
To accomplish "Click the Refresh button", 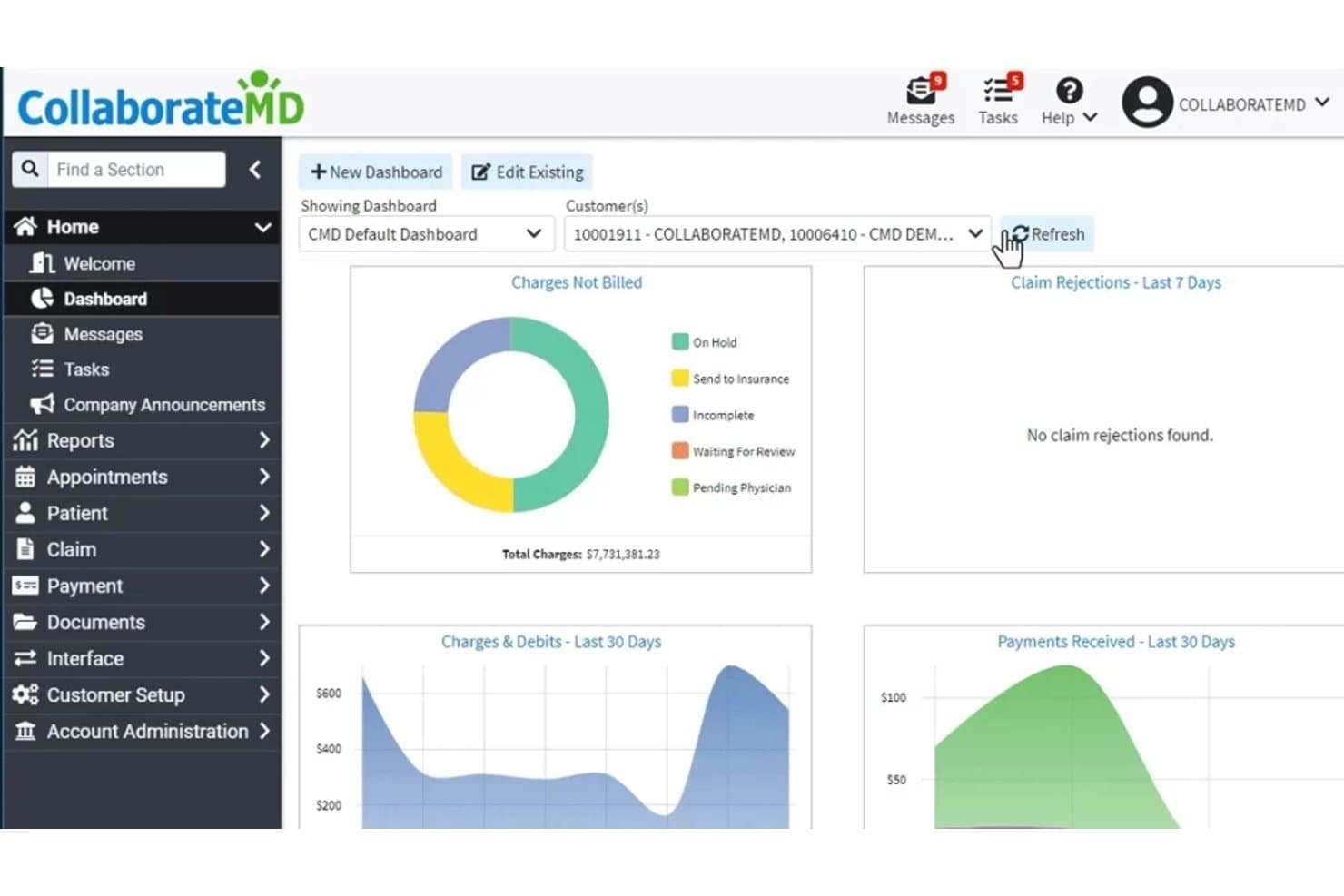I will pyautogui.click(x=1048, y=234).
